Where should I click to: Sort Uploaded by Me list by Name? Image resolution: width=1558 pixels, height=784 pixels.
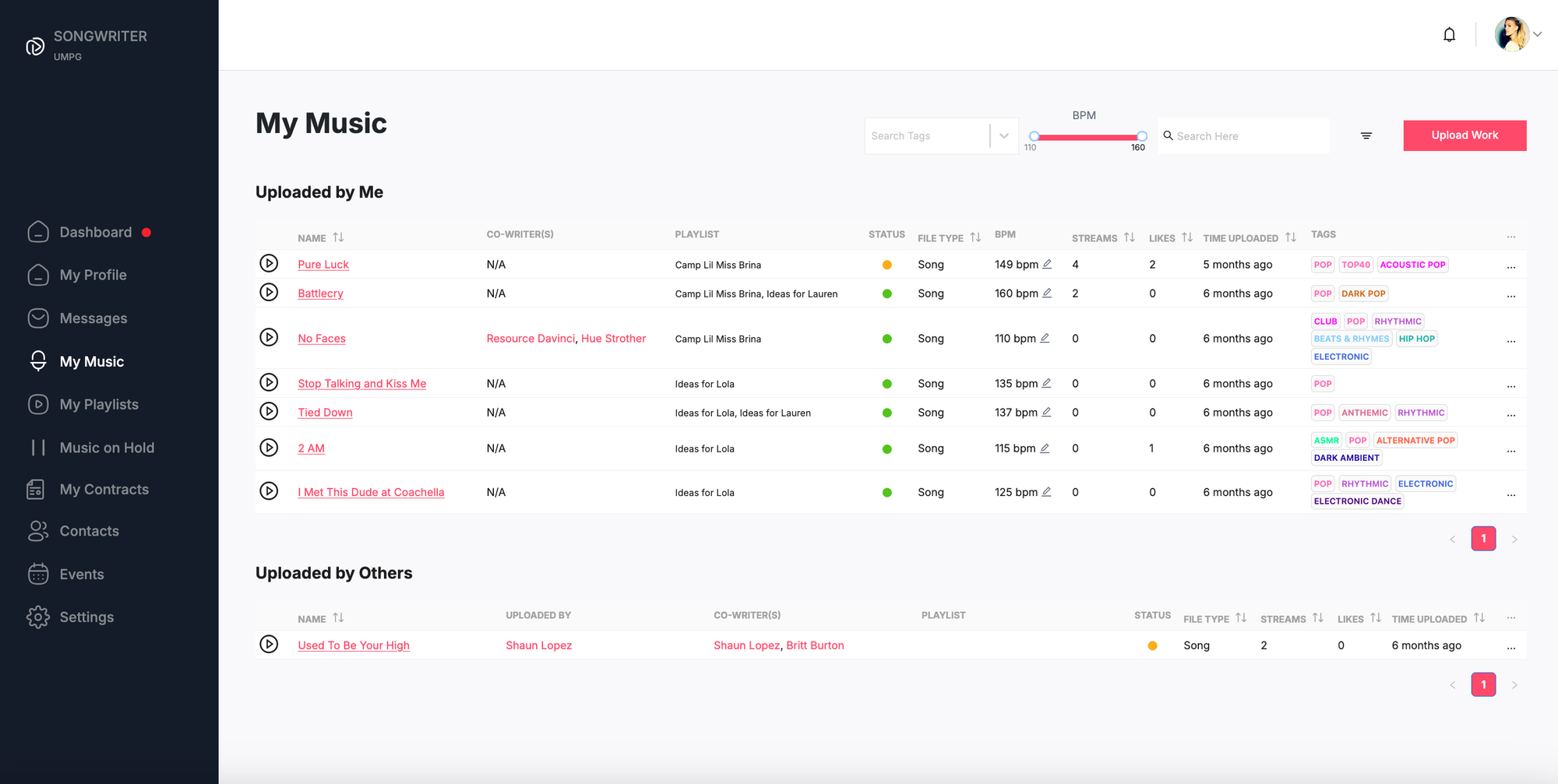[338, 237]
